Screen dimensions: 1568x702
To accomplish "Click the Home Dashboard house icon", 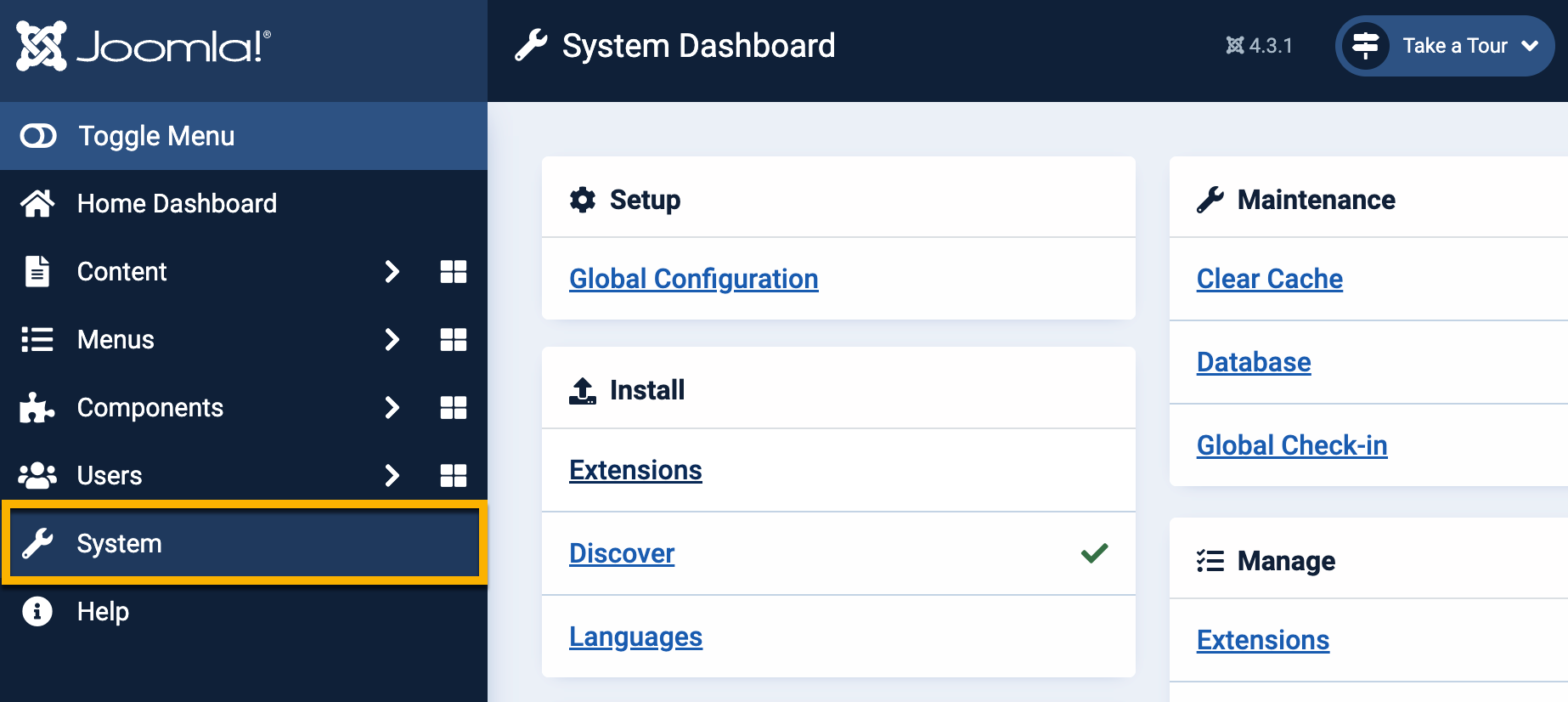I will click(x=37, y=204).
